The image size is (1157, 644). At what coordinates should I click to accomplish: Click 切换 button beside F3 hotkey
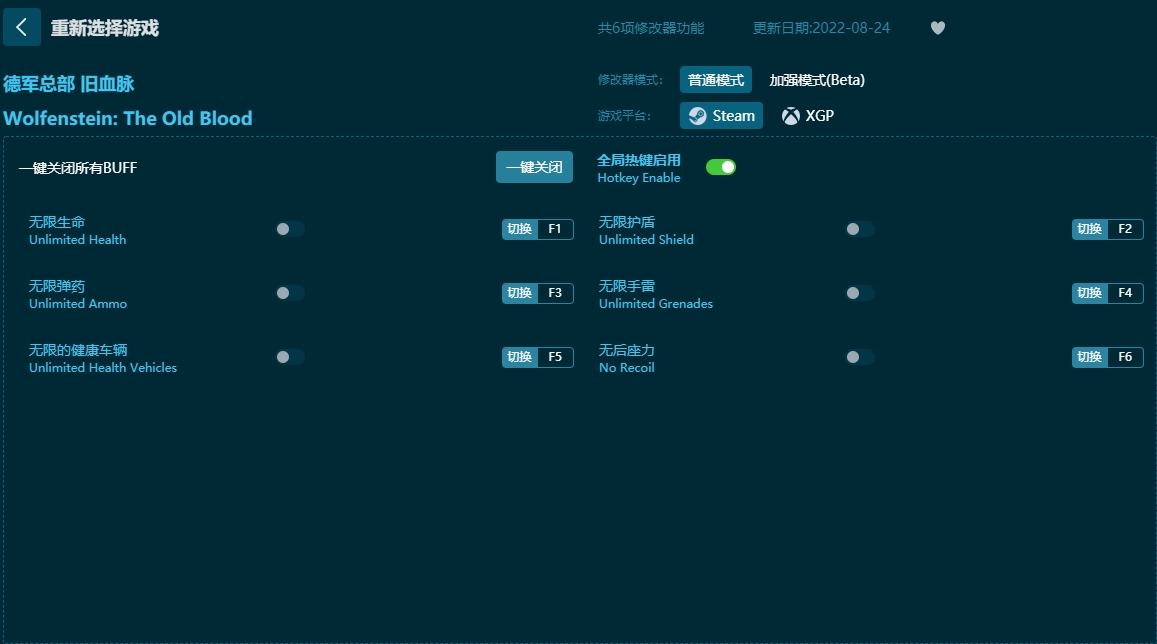click(x=520, y=293)
